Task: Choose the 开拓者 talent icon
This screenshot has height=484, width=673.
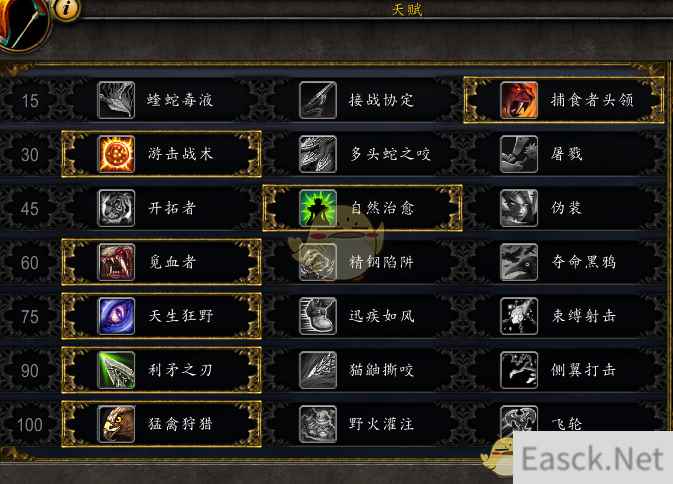Action: click(x=116, y=208)
